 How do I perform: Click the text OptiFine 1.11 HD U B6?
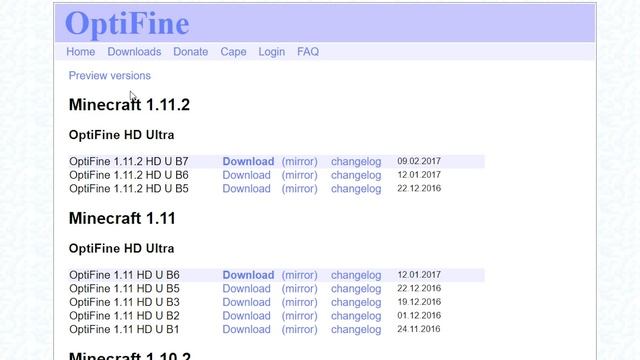[124, 275]
